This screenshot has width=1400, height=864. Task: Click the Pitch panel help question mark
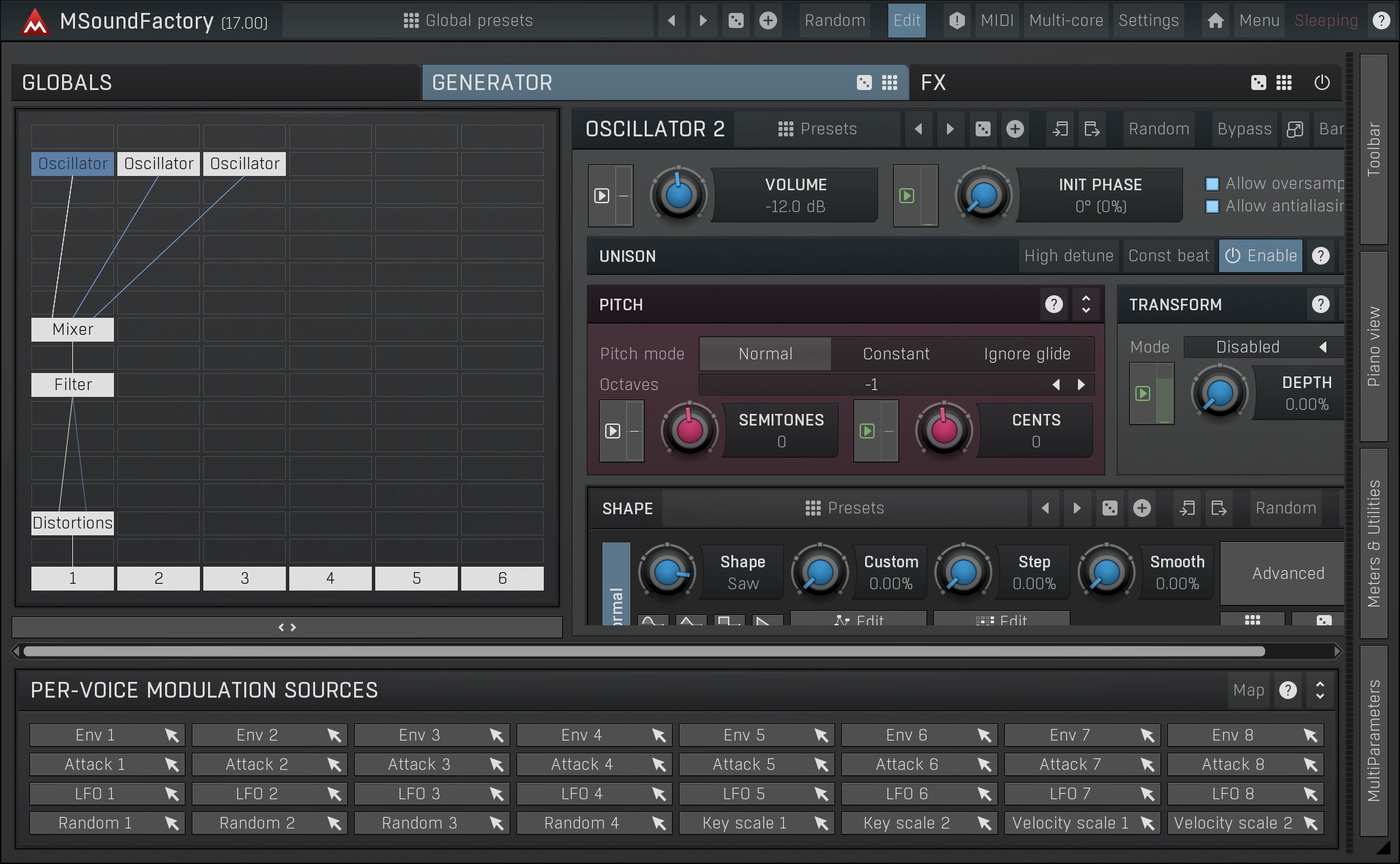tap(1053, 304)
